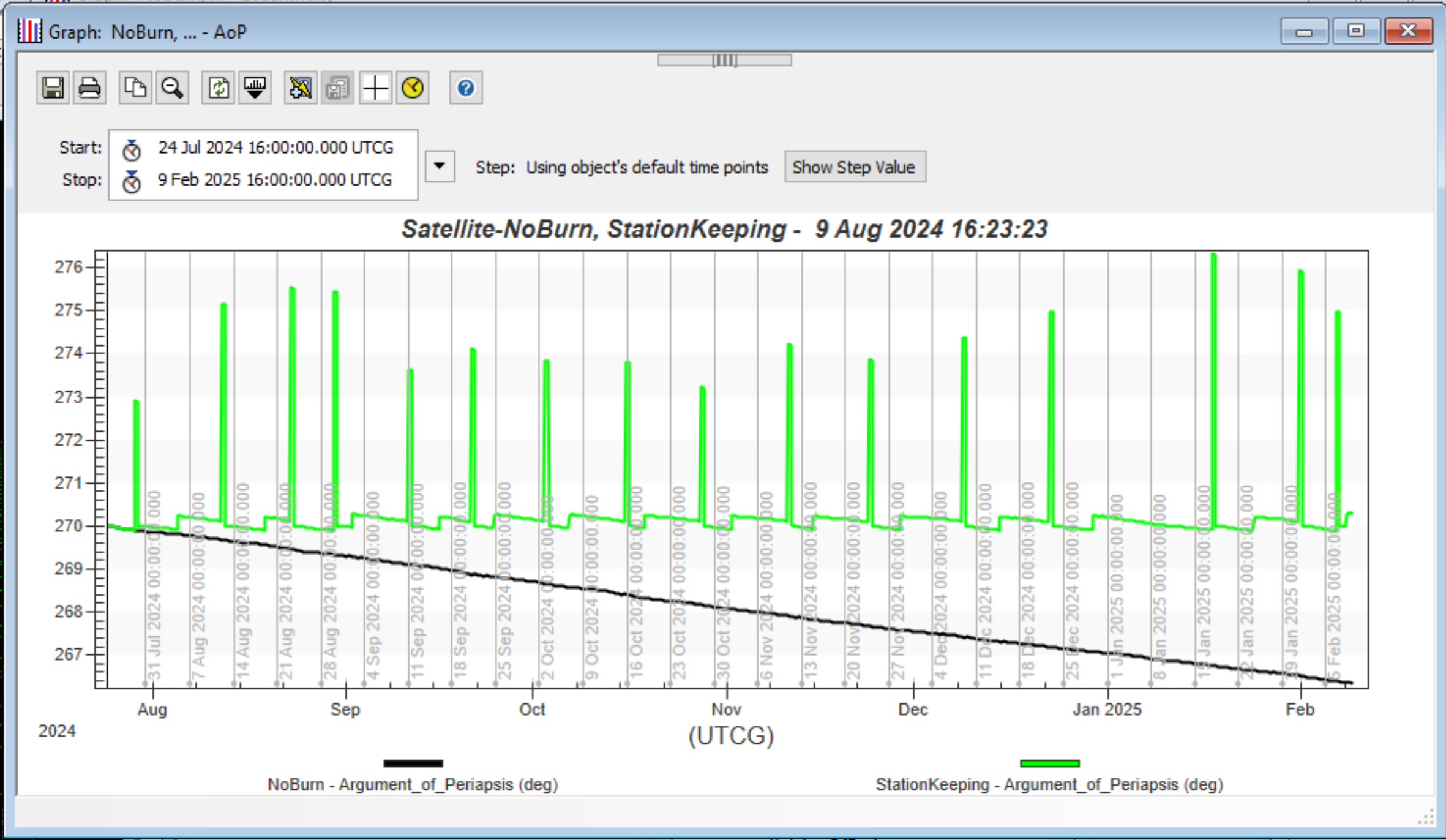Print the graph using printer icon
This screenshot has width=1446, height=840.
tap(89, 88)
